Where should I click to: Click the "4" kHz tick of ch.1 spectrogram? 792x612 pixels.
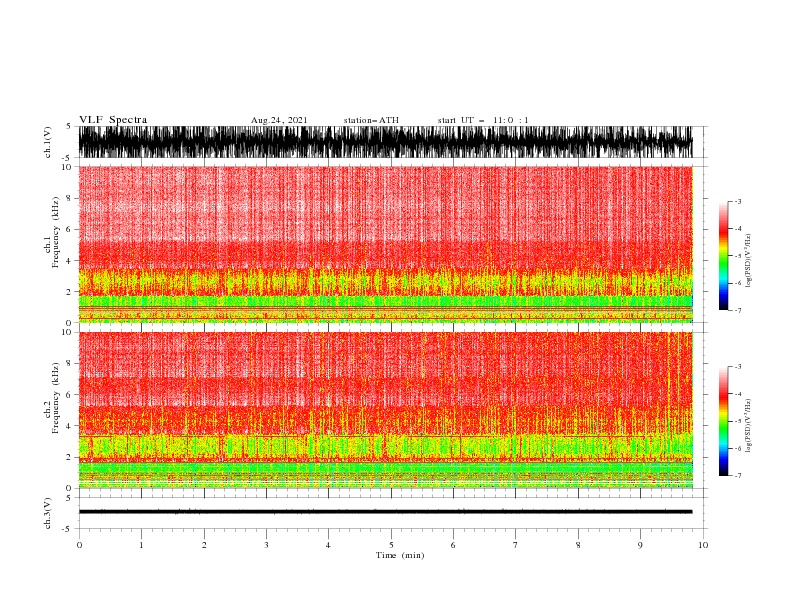[x=69, y=261]
